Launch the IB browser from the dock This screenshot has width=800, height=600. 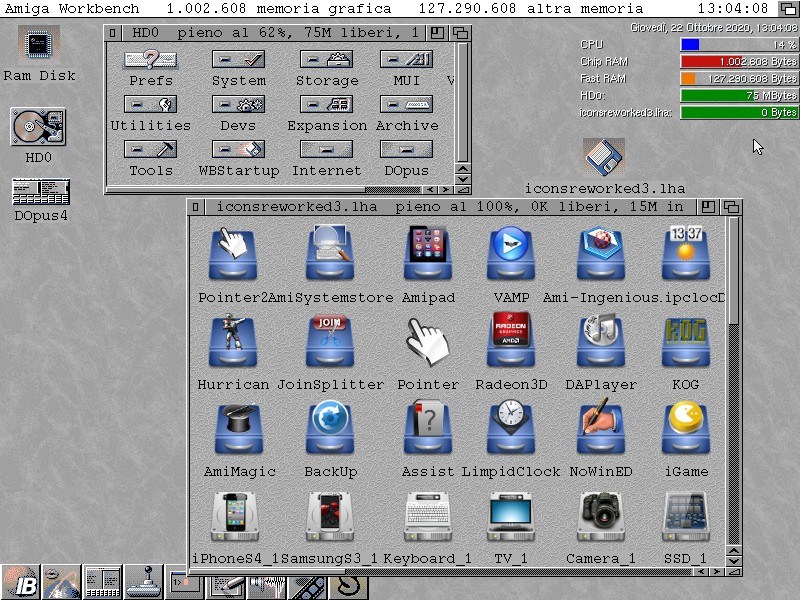pyautogui.click(x=20, y=582)
